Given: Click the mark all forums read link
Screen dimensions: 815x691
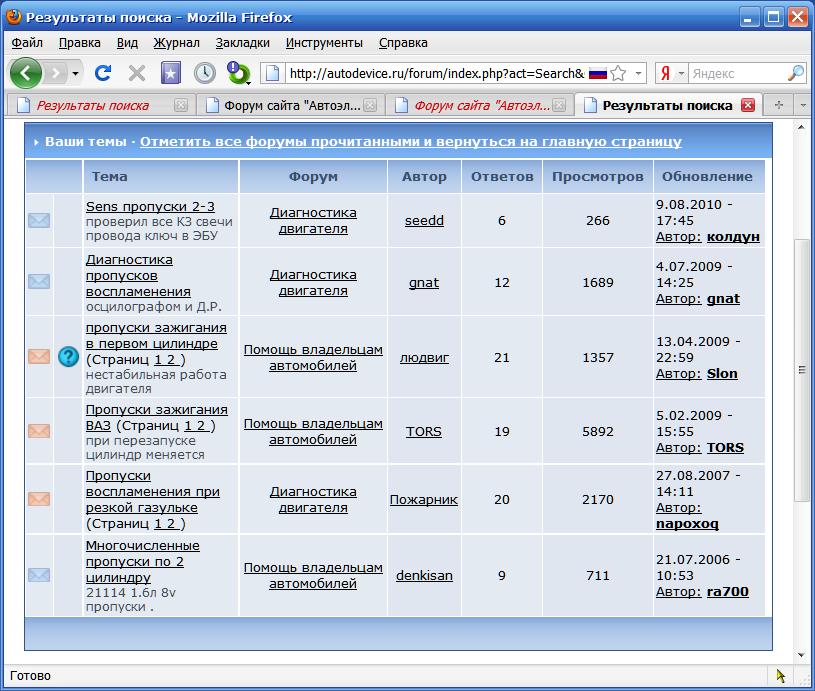Looking at the screenshot, I should (411, 141).
